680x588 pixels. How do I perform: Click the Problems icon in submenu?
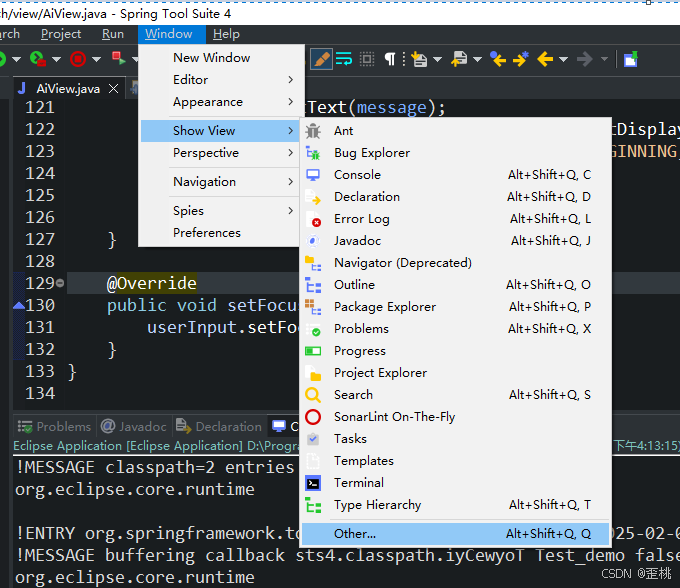313,329
